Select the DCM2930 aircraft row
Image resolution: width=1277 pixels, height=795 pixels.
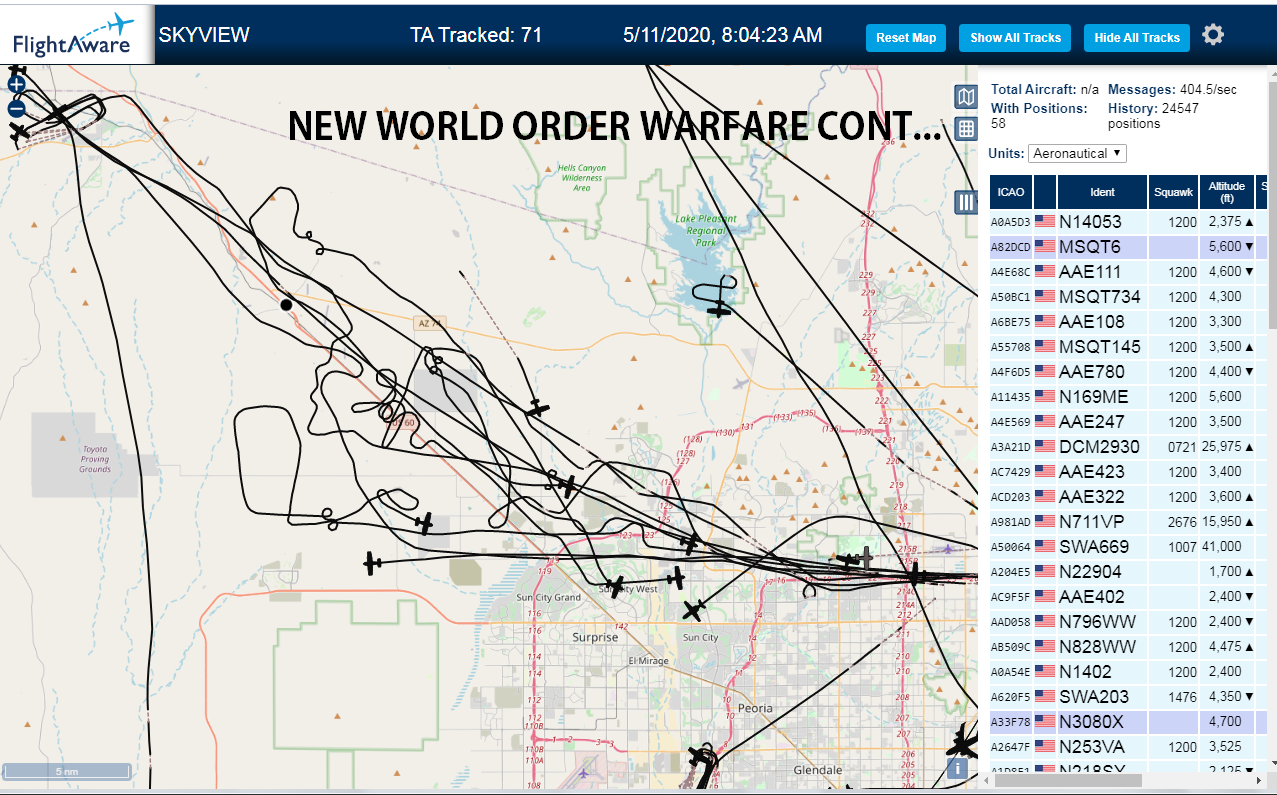tap(1128, 447)
